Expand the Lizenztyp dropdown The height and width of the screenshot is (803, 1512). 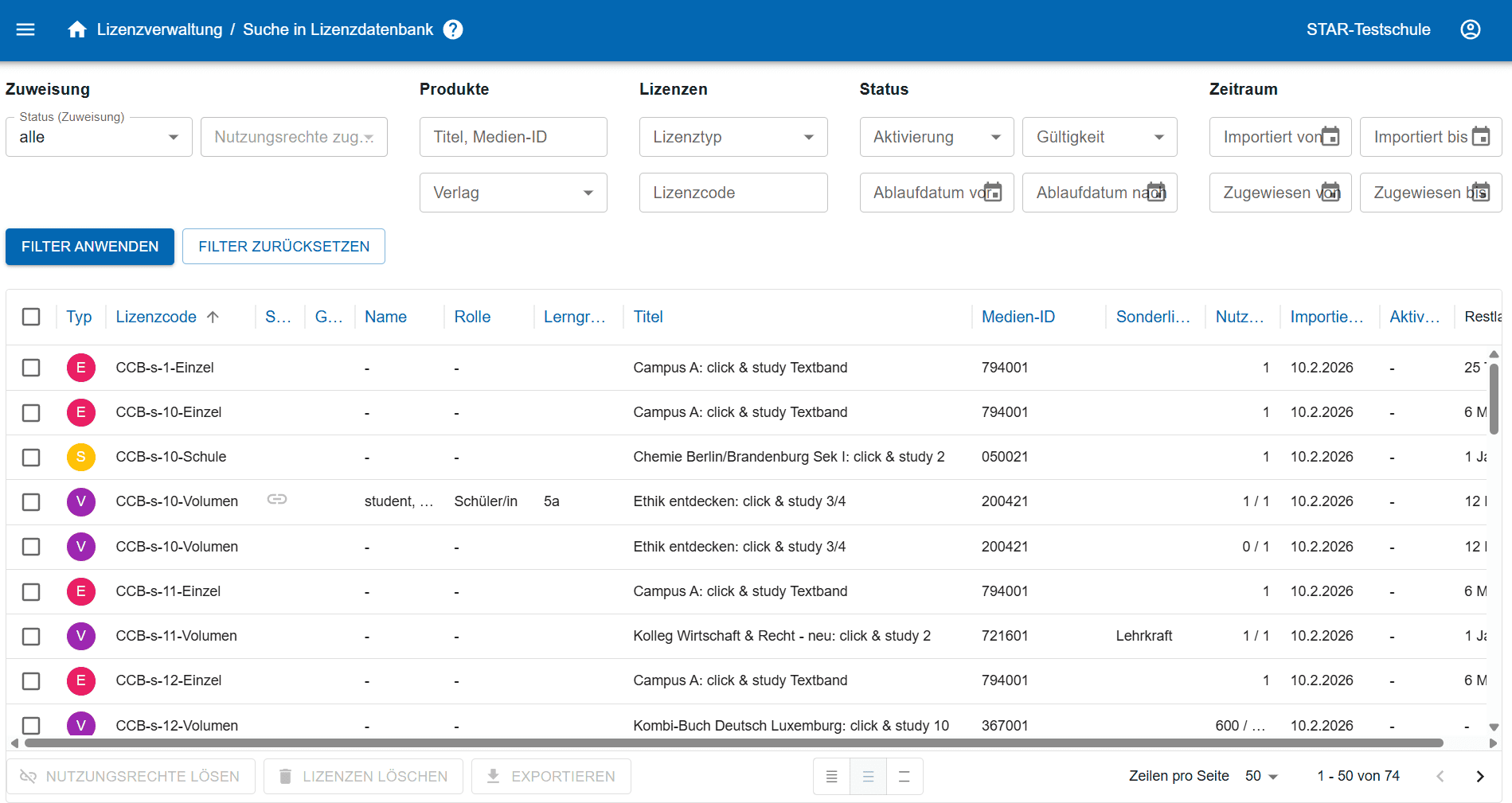pos(733,137)
